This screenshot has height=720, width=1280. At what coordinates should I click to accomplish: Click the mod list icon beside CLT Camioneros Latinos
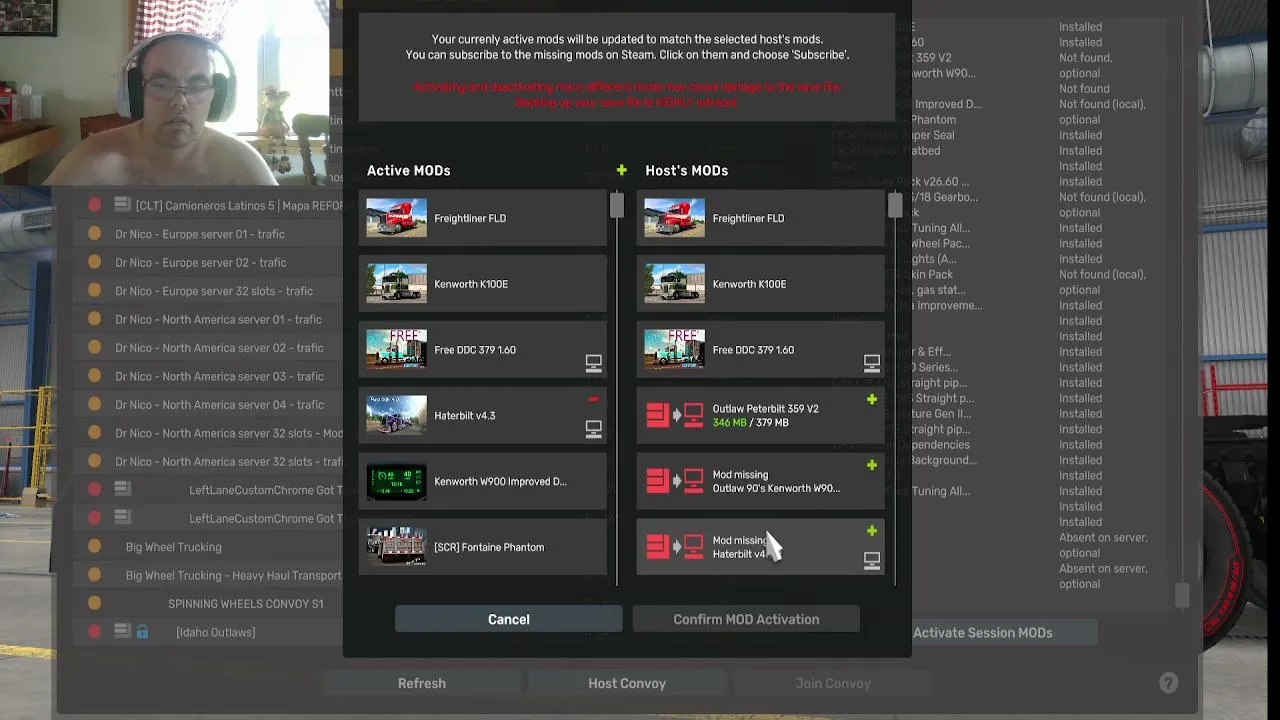(122, 205)
